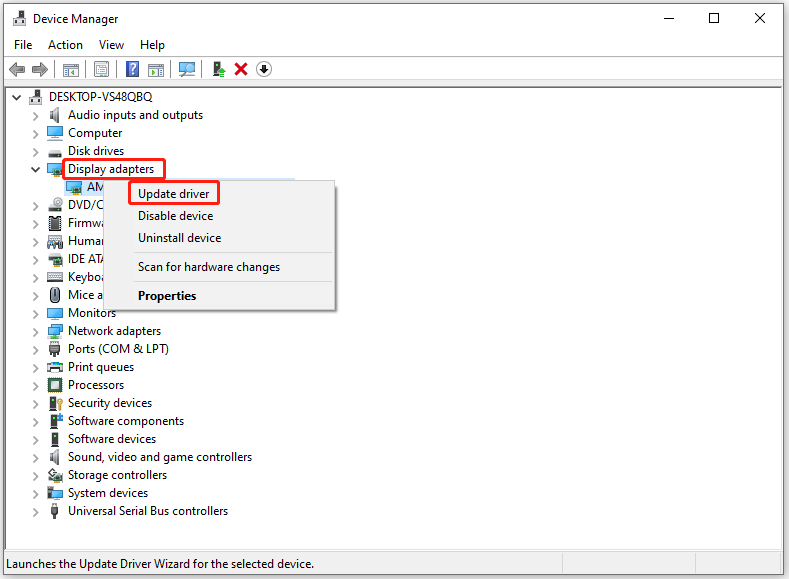This screenshot has height=579, width=789.
Task: Open Properties via the toolbar sheet icon
Action: tap(102, 69)
